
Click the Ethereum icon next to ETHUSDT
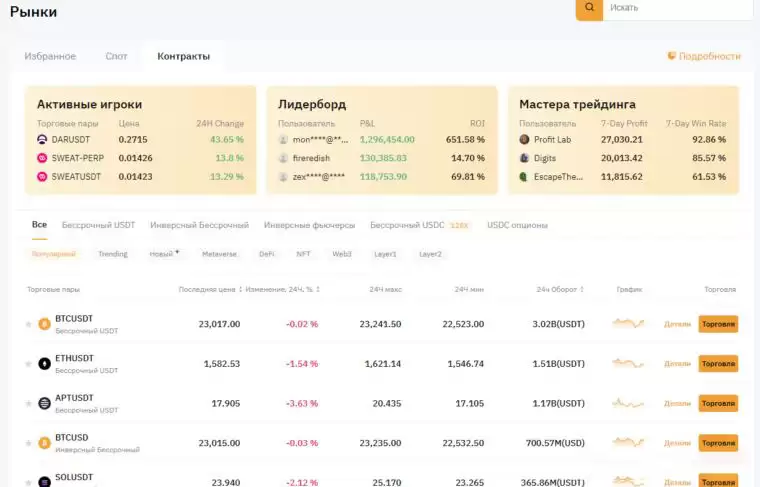44,364
